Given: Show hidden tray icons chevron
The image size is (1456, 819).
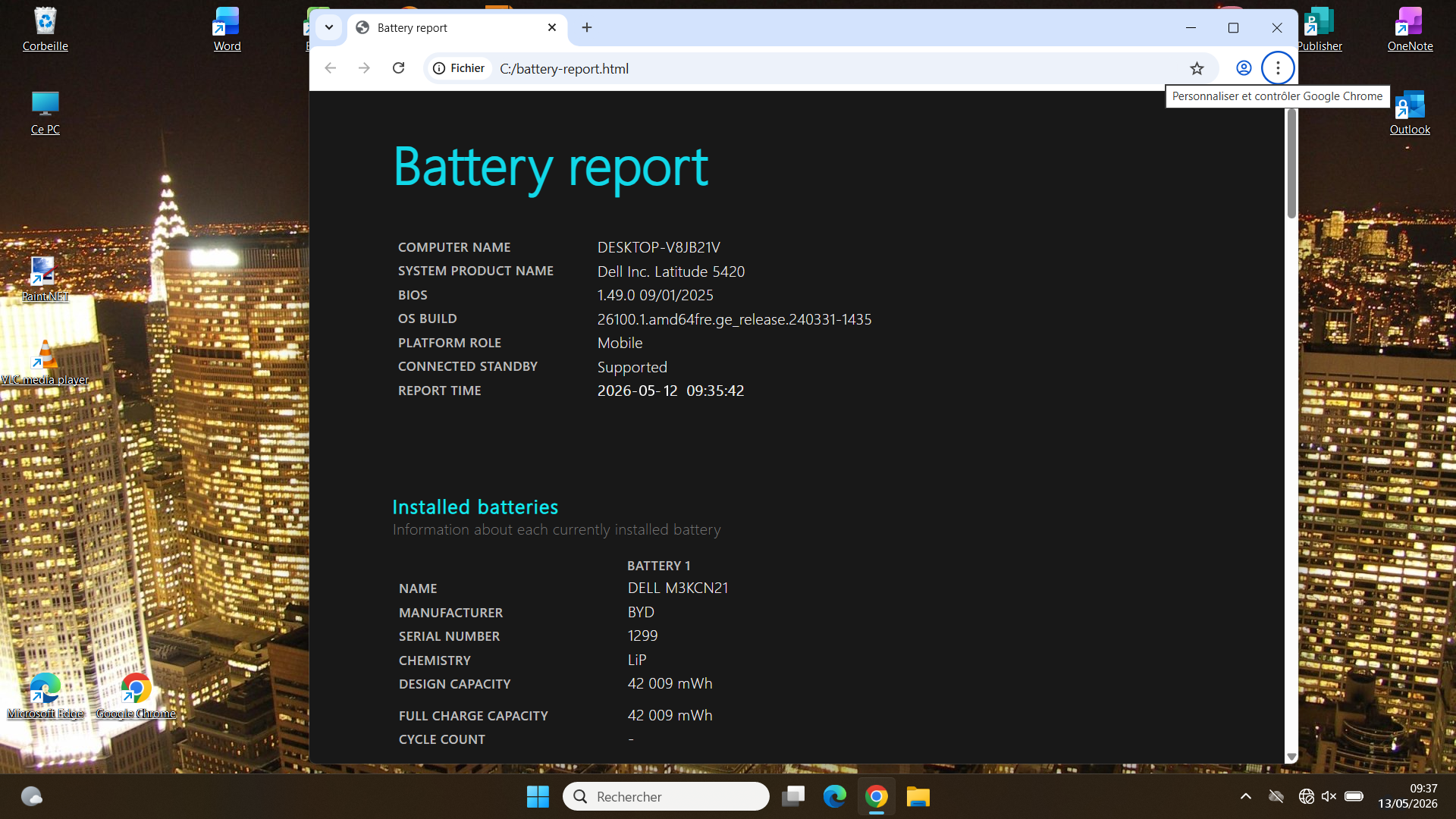Looking at the screenshot, I should 1246,796.
